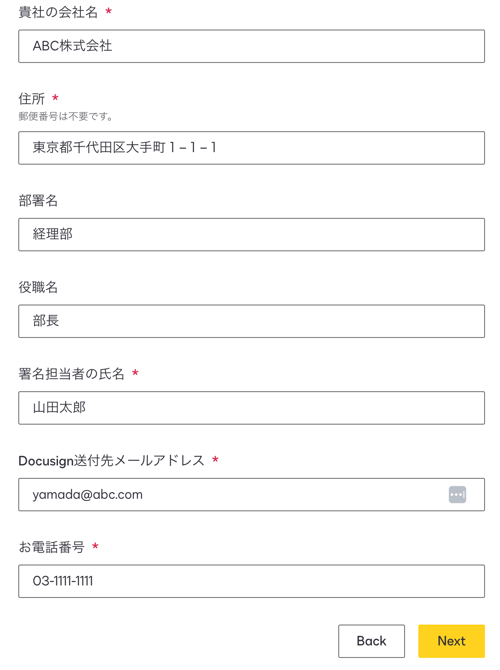The width and height of the screenshot is (500, 670).
Task: Click the hint text 郵便番号は不要です。
Action: (x=66, y=116)
